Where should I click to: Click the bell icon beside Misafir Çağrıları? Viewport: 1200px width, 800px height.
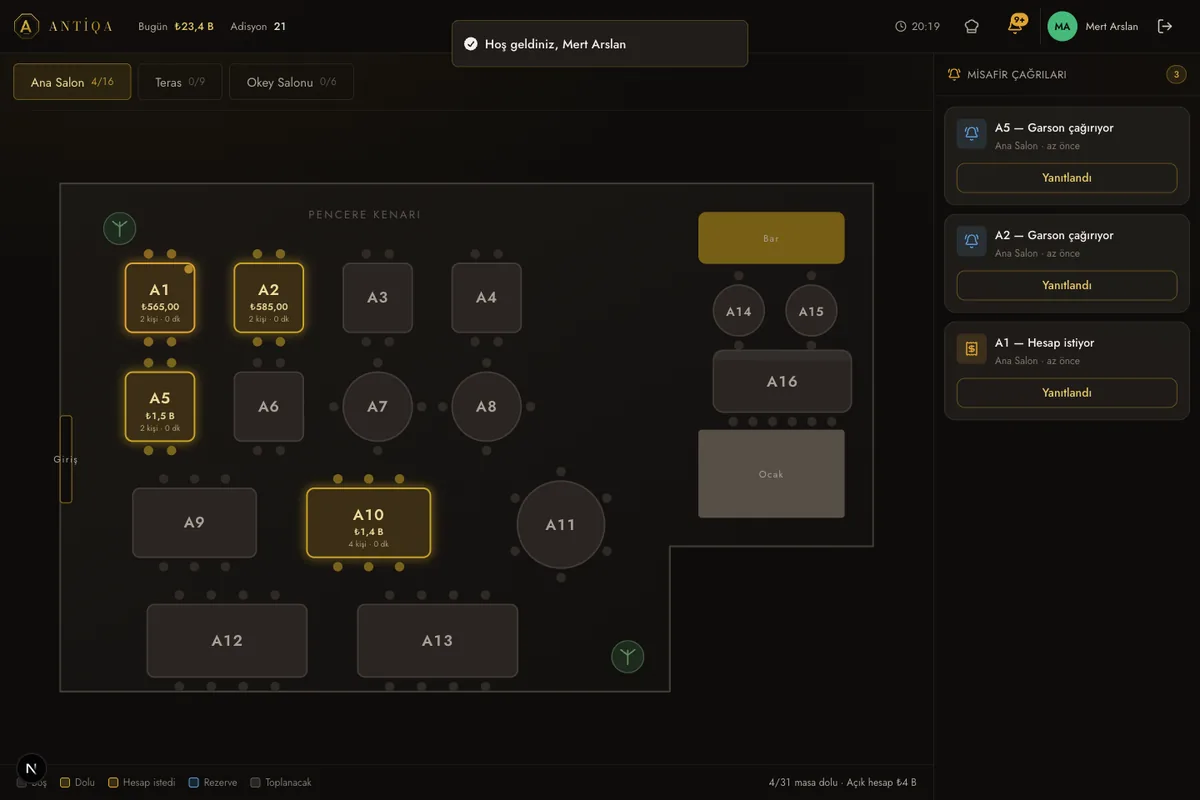[954, 74]
